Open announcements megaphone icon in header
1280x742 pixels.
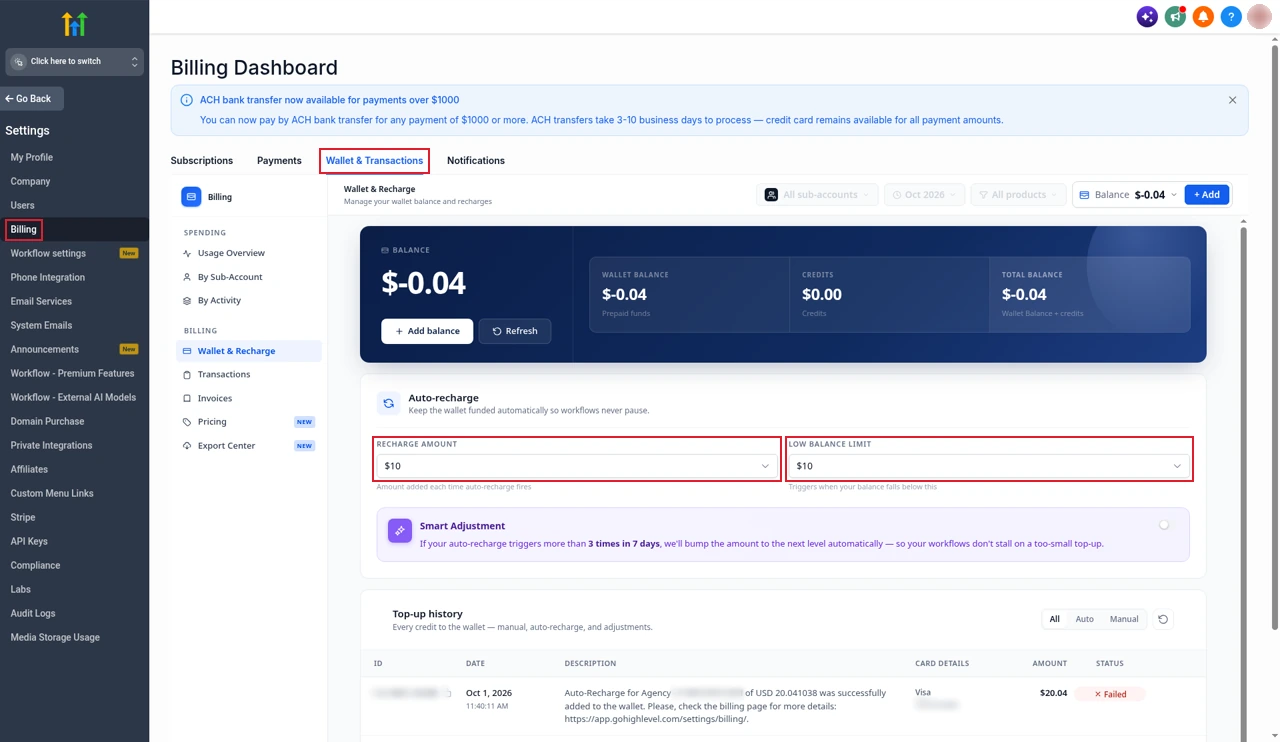coord(1175,17)
